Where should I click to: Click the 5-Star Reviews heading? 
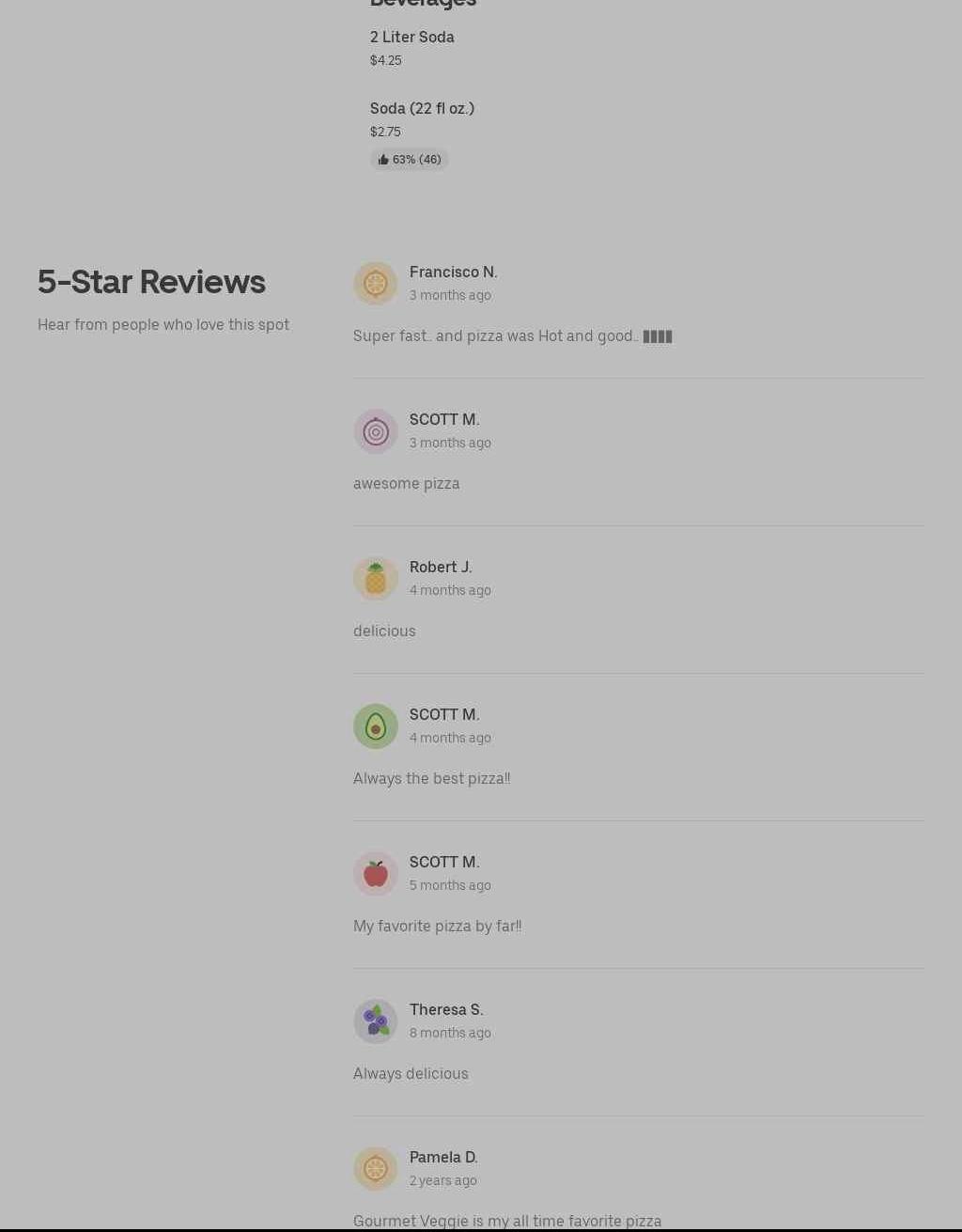[151, 282]
